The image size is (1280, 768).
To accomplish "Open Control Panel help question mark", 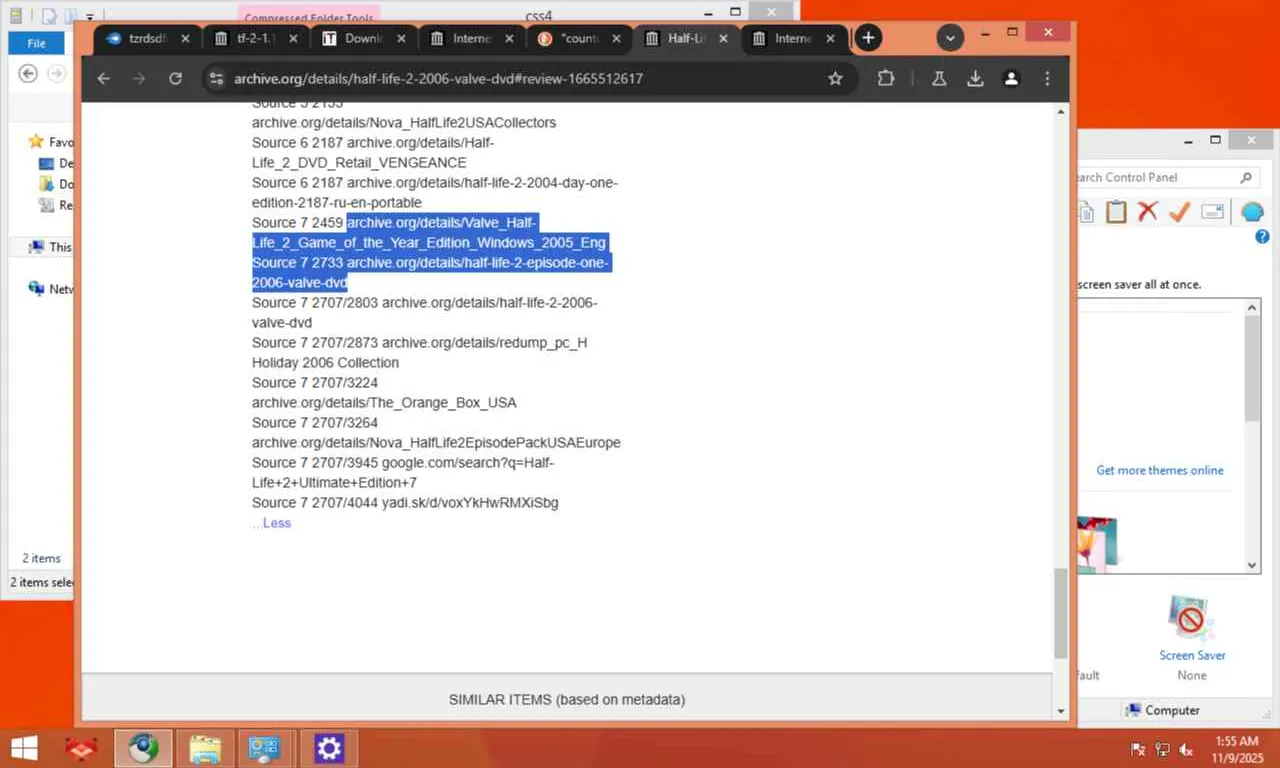I will [1262, 237].
